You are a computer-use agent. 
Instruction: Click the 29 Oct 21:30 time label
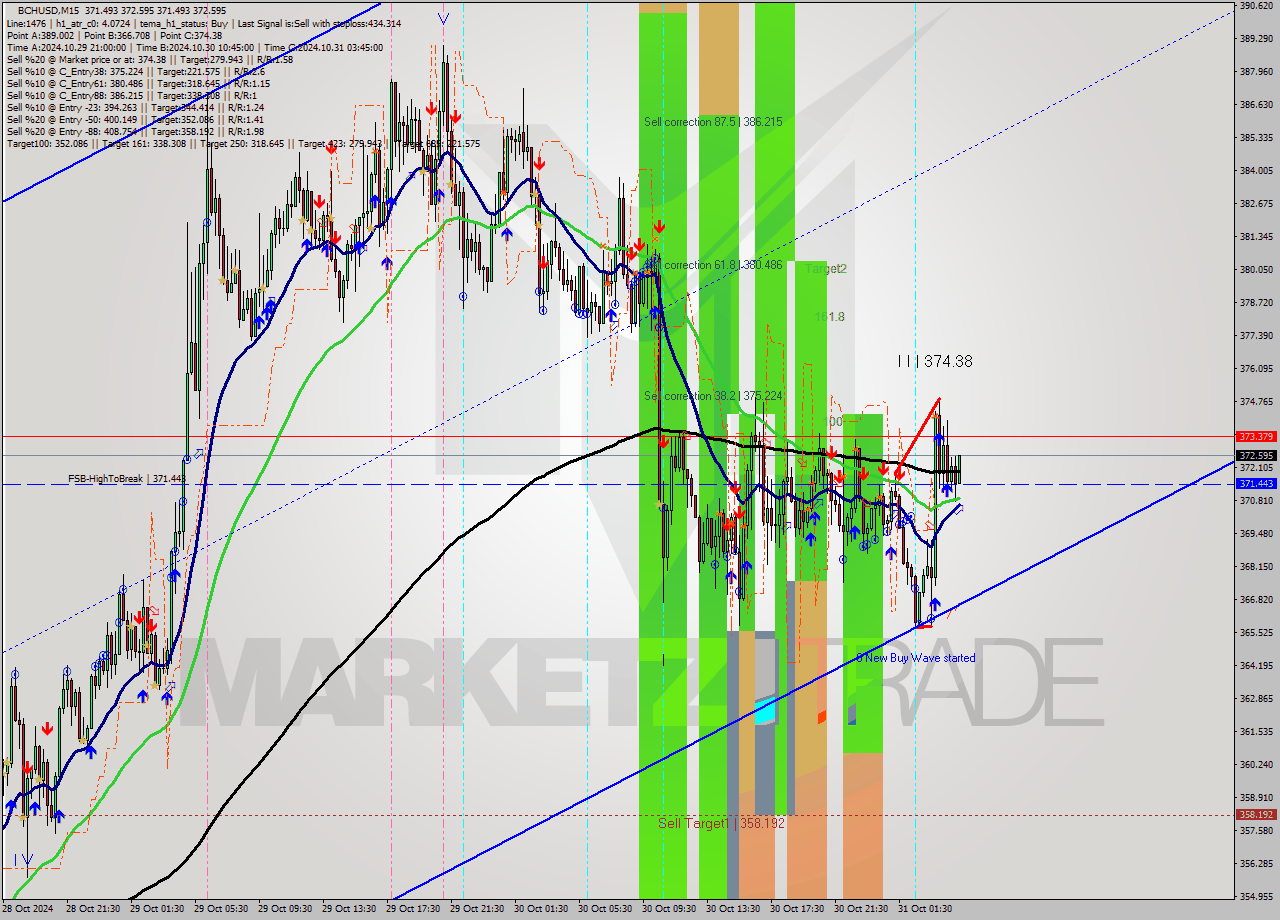tap(477, 909)
